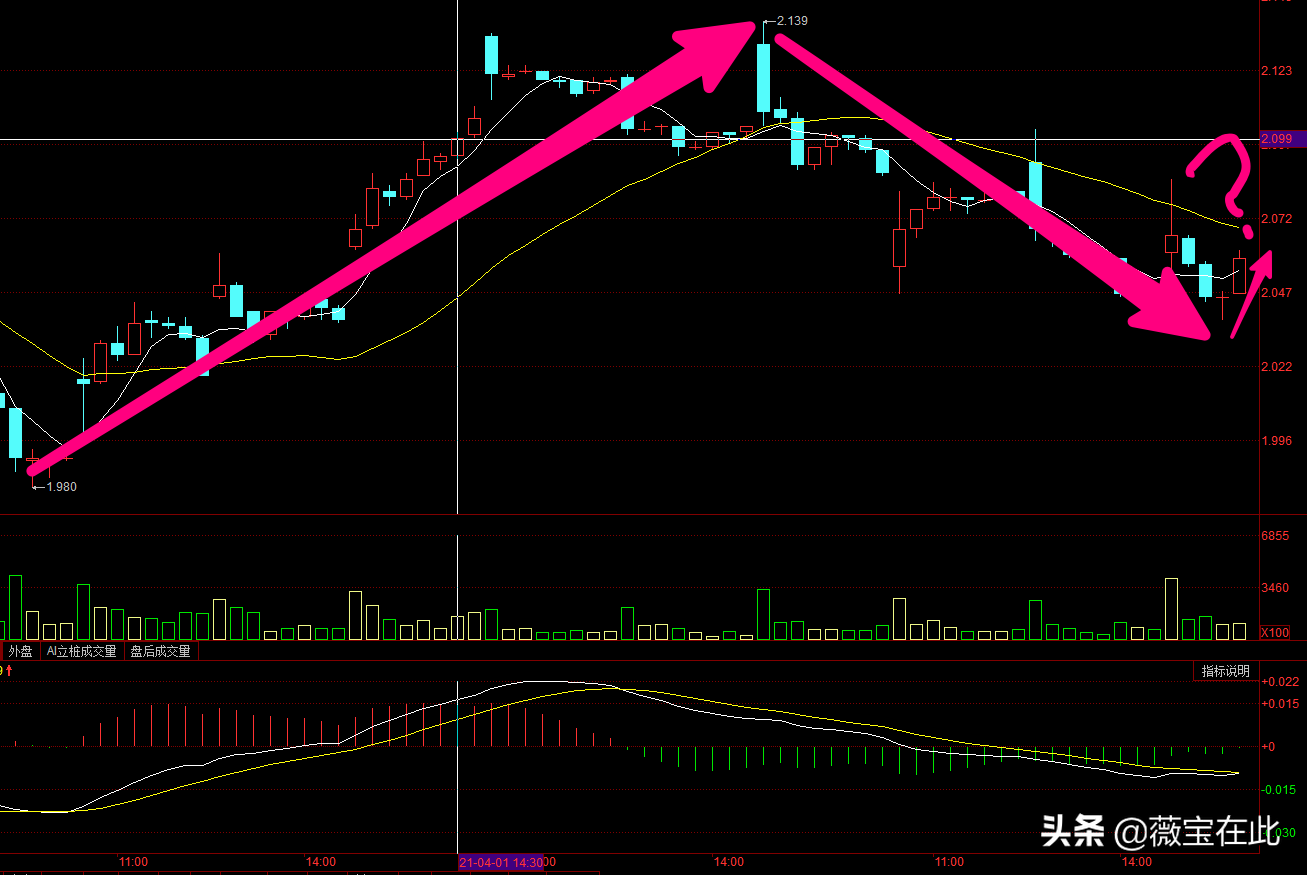Select the 盘后成交量 tab
Viewport: 1307px width, 875px height.
160,651
